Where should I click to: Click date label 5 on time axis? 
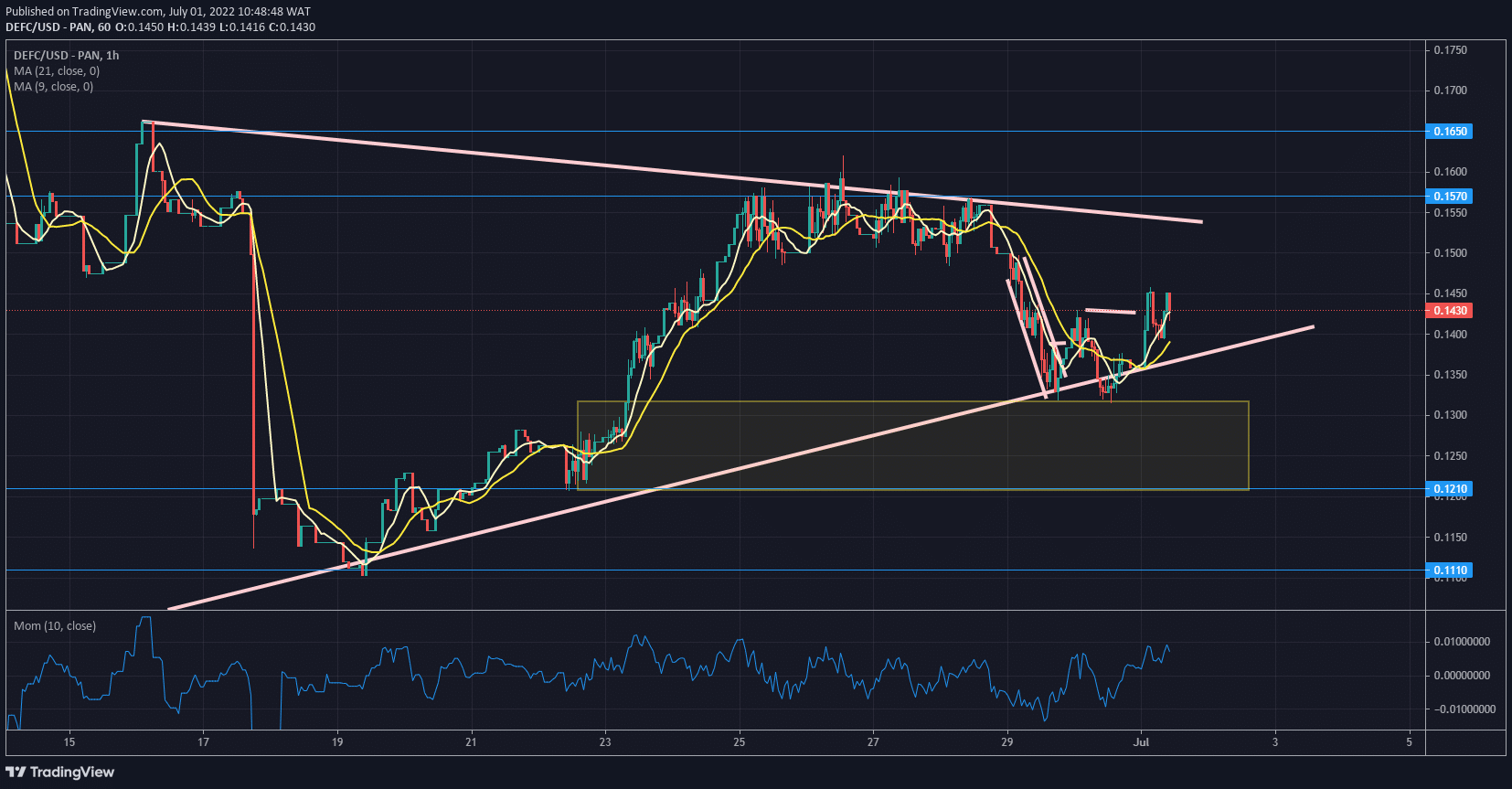[1409, 742]
